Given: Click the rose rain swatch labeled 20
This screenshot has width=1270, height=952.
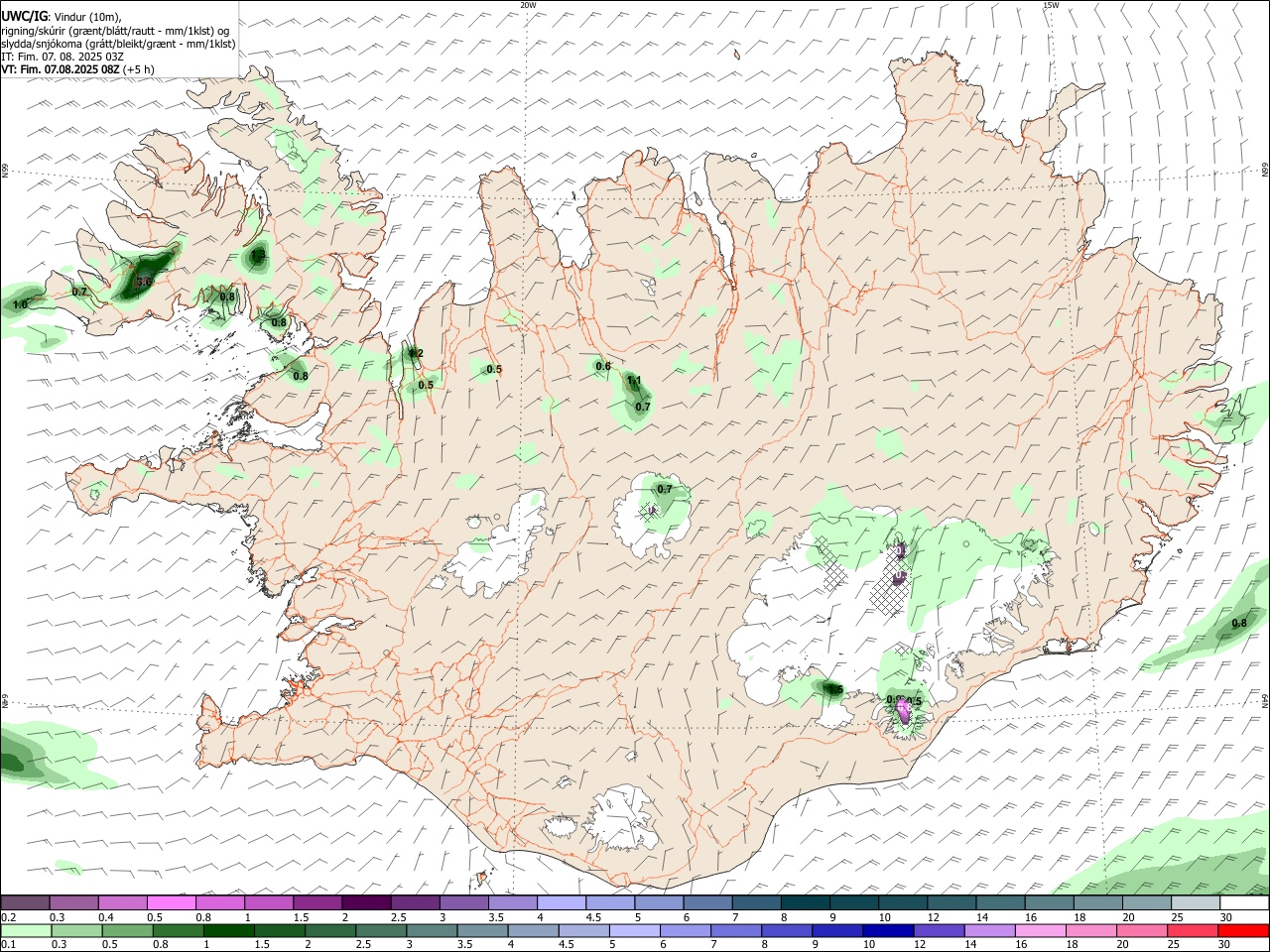Looking at the screenshot, I should (x=1141, y=931).
